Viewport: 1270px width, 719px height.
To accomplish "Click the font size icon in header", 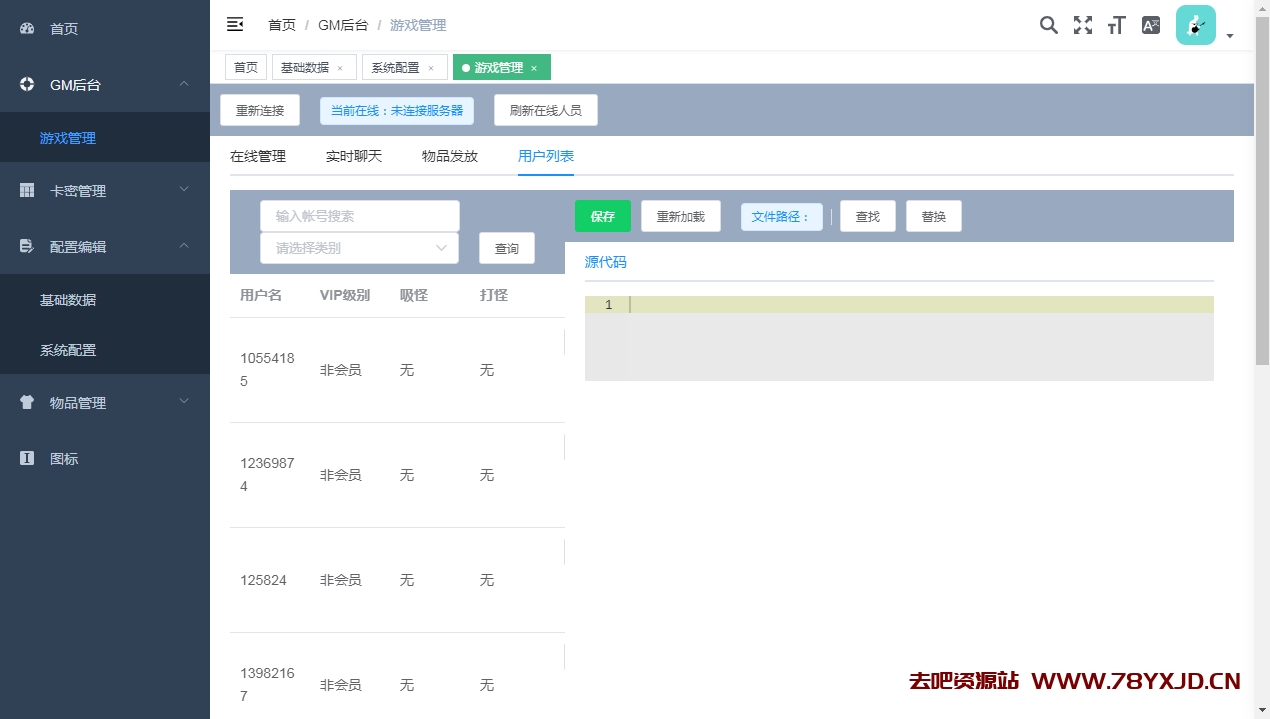I will 1116,25.
